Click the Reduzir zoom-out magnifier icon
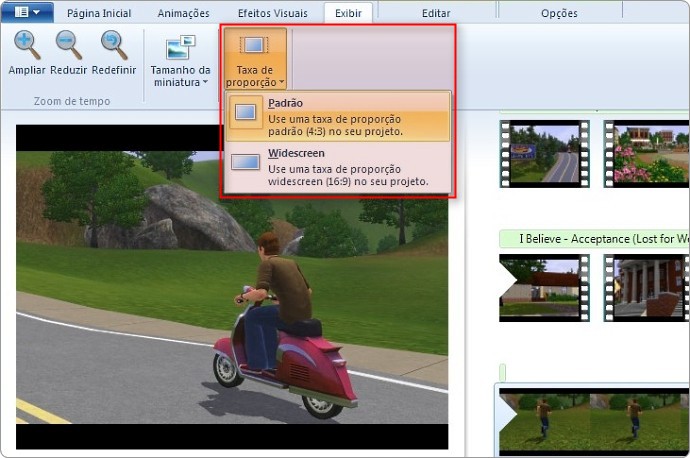 click(x=69, y=45)
